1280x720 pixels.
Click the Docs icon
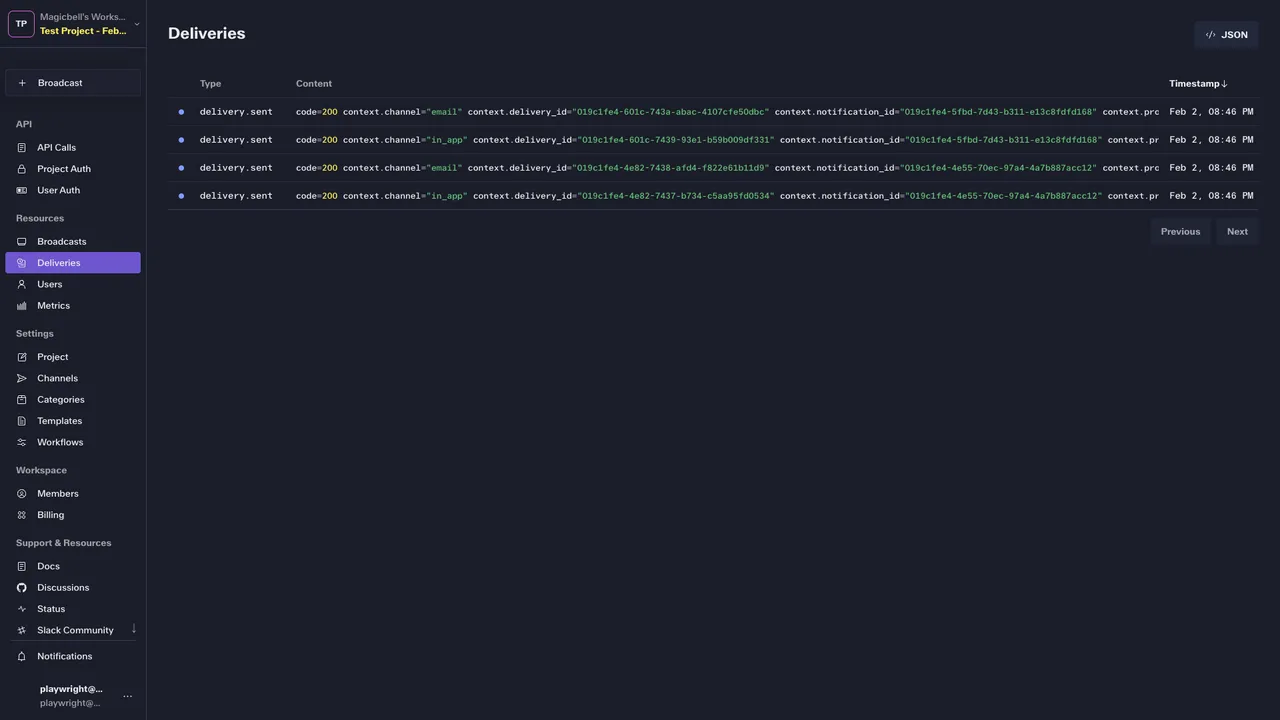pyautogui.click(x=22, y=567)
